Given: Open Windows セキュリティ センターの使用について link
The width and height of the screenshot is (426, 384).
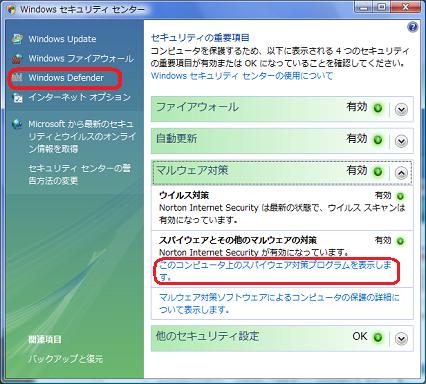Looking at the screenshot, I should point(242,76).
